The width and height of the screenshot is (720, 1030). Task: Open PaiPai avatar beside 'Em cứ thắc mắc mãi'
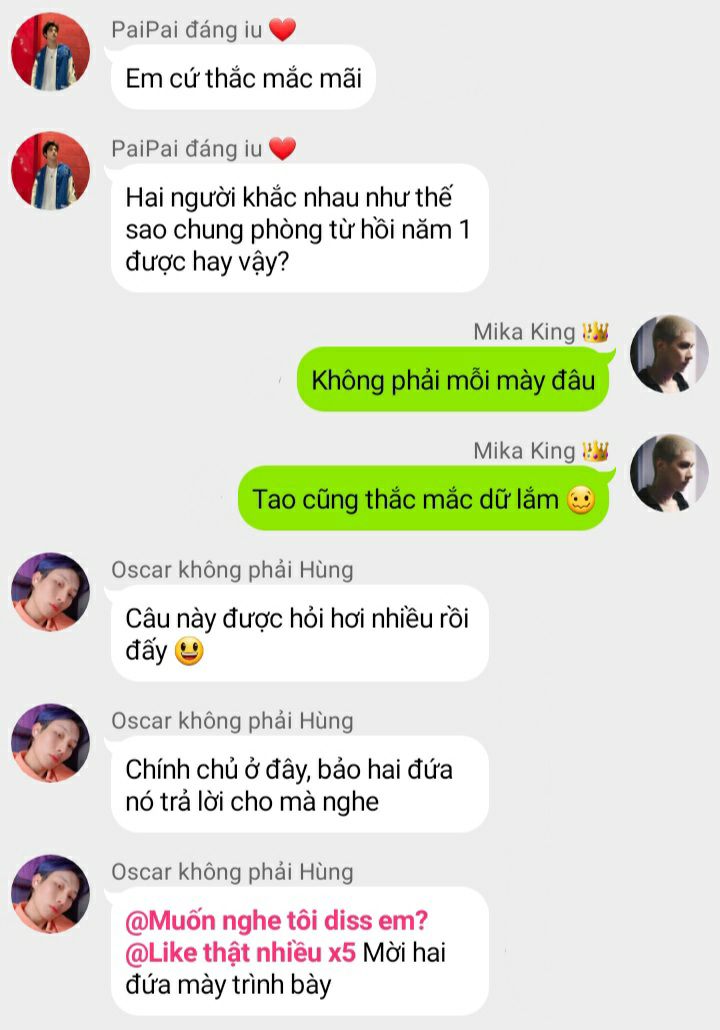pyautogui.click(x=51, y=51)
